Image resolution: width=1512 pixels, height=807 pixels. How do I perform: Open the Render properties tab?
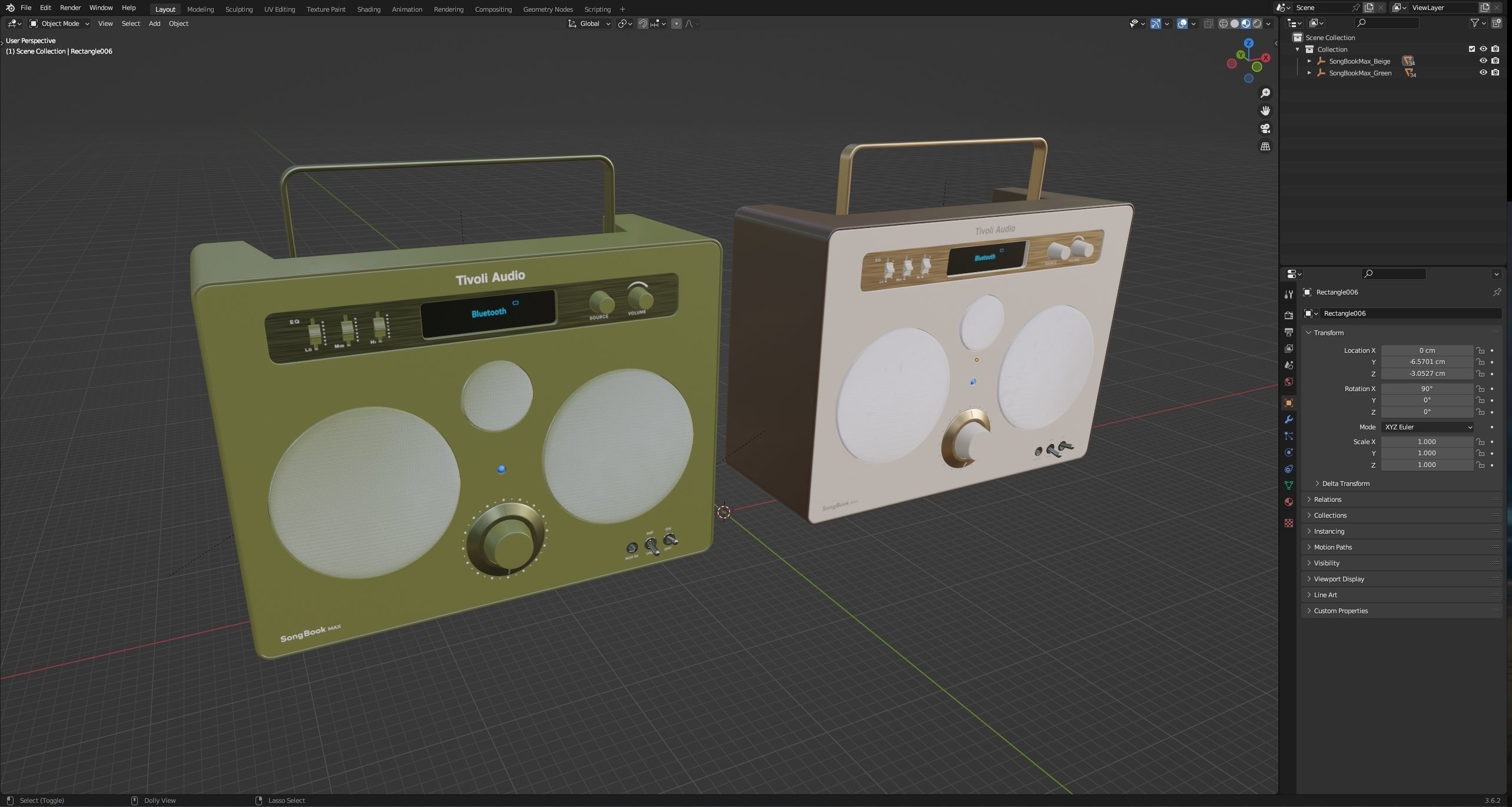[1288, 316]
